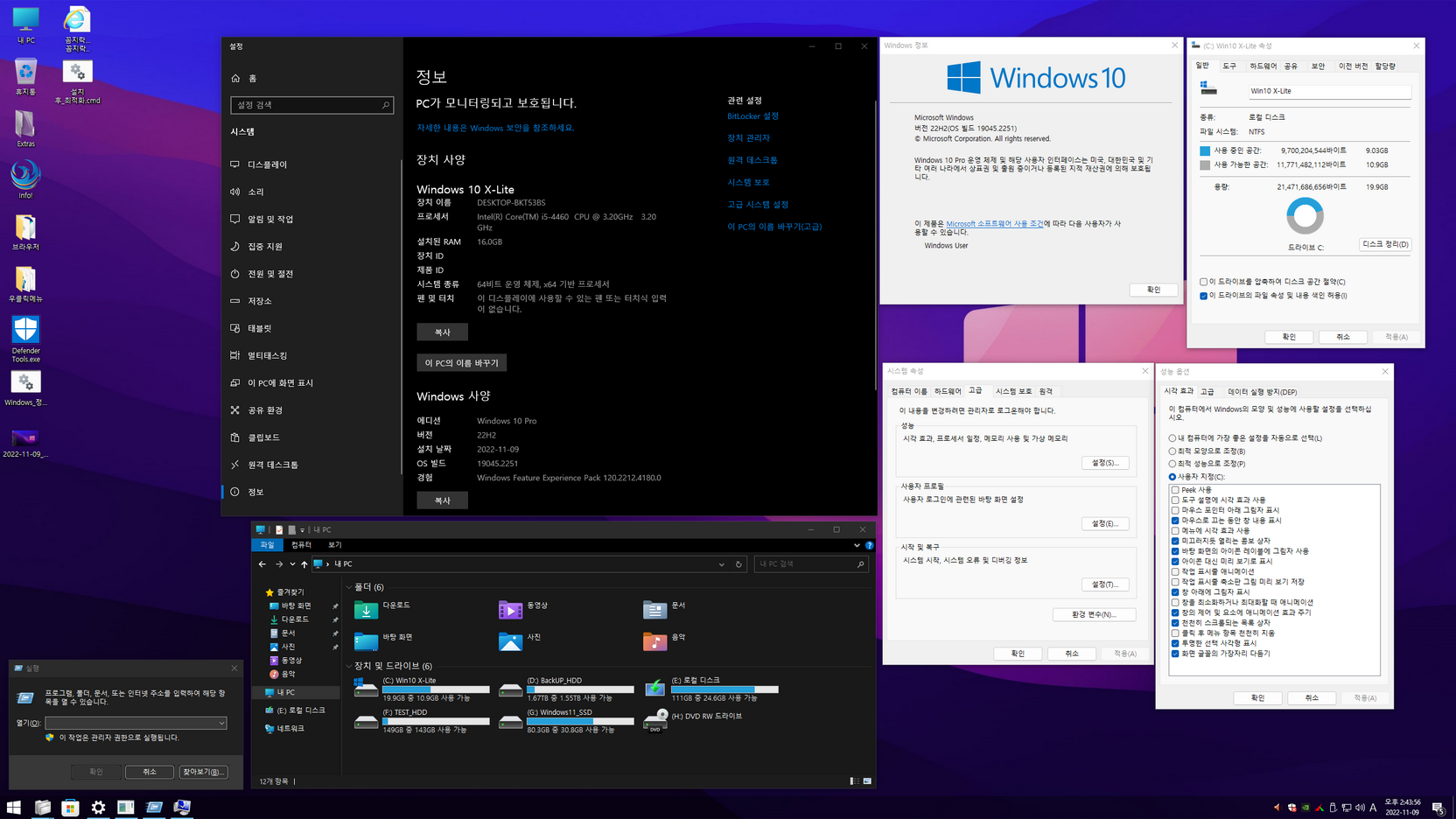Screen dimensions: 1456x819
Task: Toggle drive compression checkbox in properties
Action: click(1203, 282)
